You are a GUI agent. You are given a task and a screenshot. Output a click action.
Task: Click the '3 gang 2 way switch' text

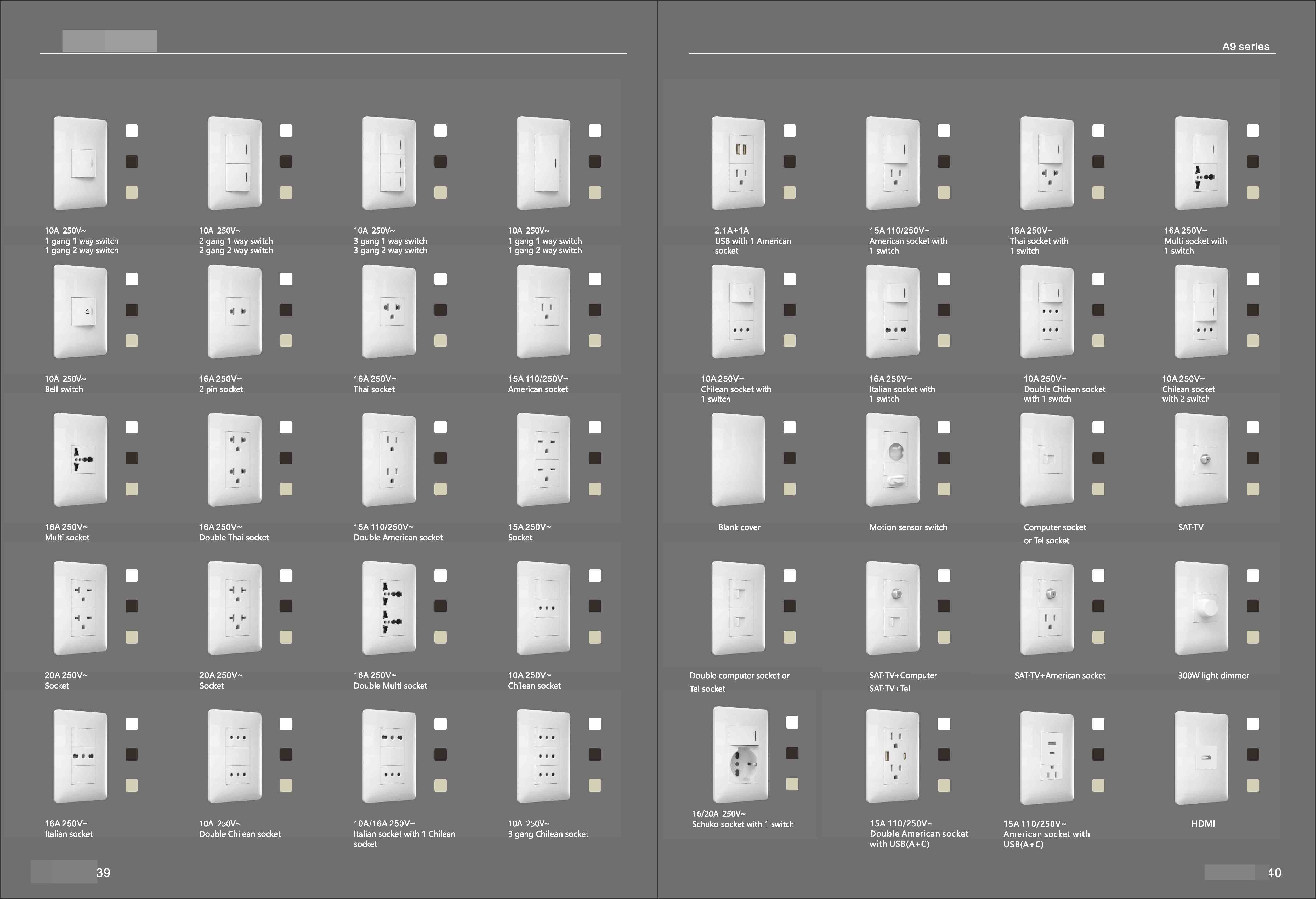[390, 250]
